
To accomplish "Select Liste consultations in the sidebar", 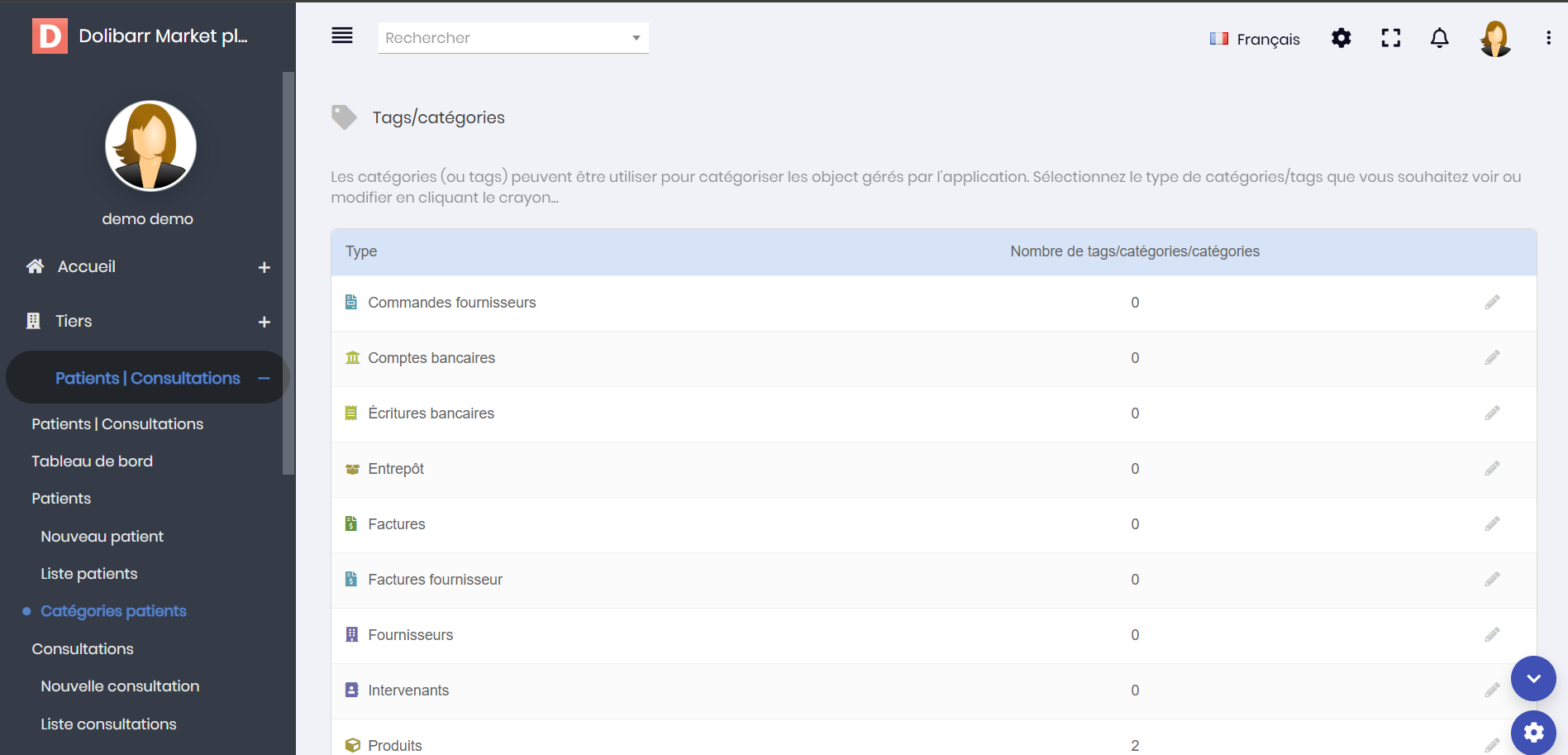I will (108, 724).
